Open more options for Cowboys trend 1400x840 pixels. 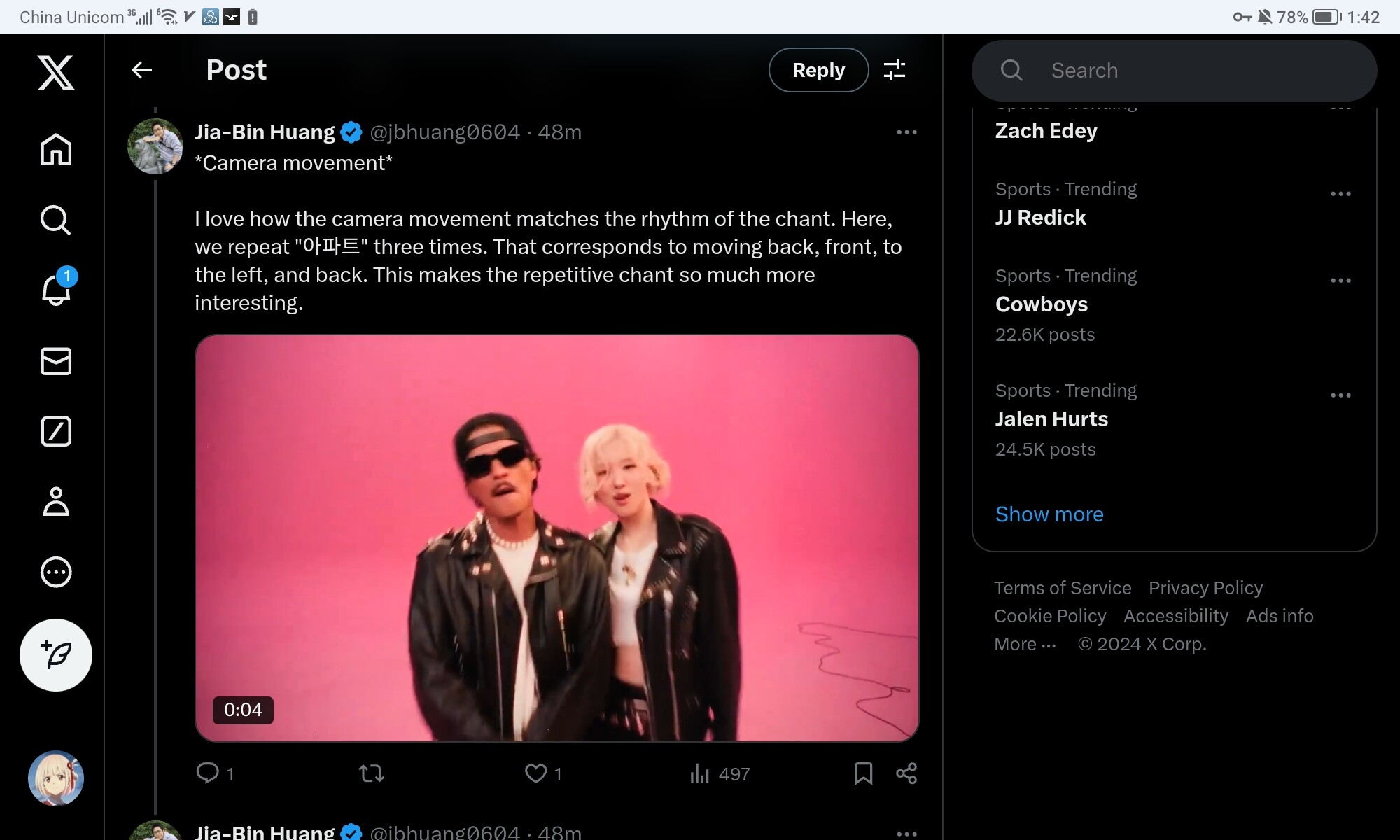[x=1340, y=281]
